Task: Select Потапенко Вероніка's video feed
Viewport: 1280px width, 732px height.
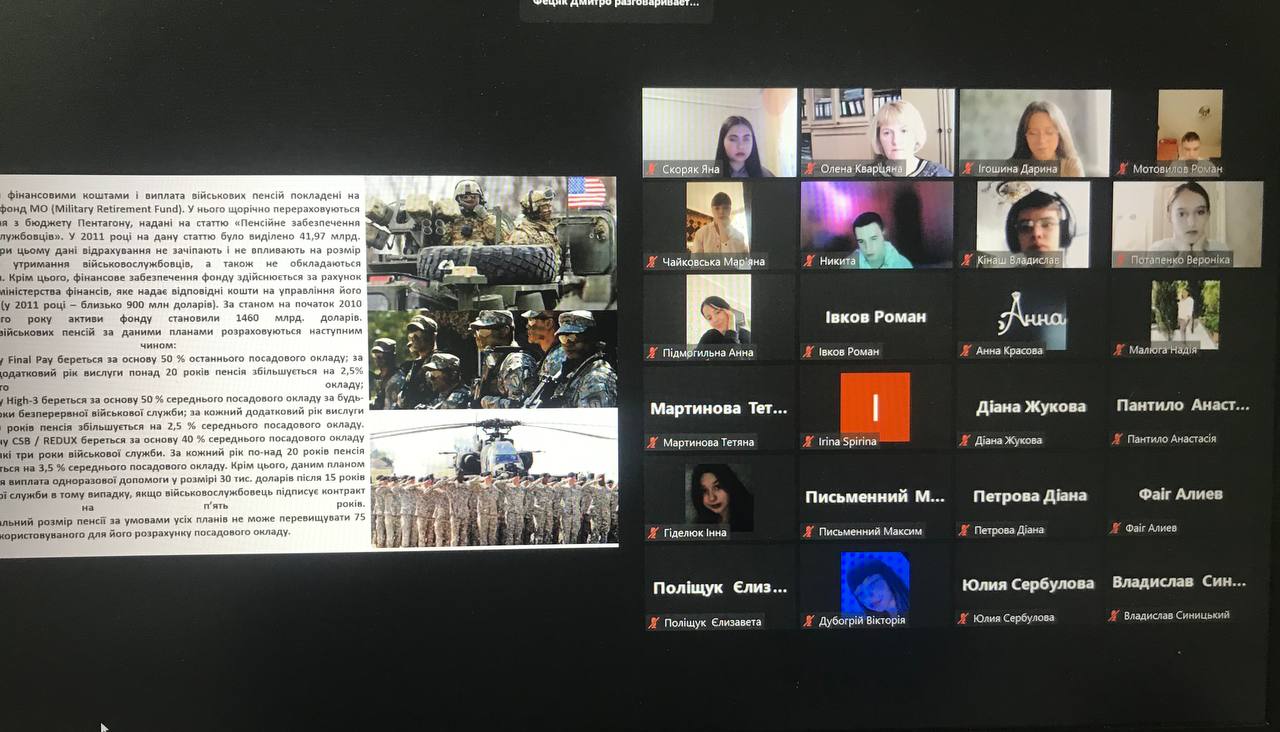Action: [x=1188, y=224]
